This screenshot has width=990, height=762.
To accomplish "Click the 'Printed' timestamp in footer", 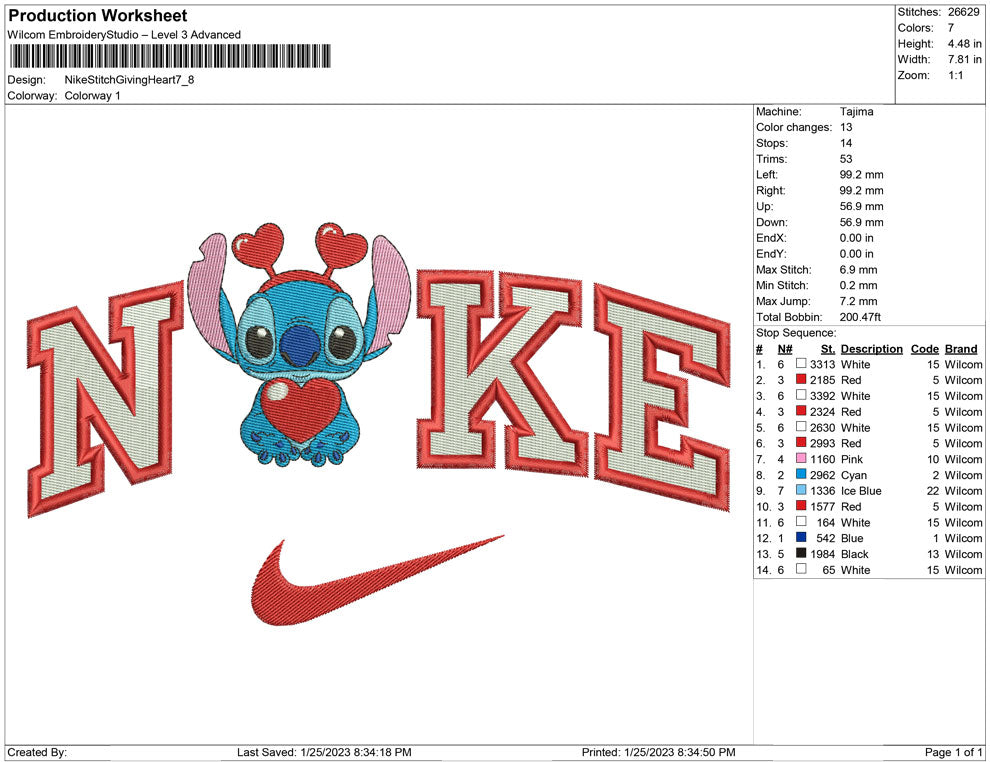I will click(659, 752).
